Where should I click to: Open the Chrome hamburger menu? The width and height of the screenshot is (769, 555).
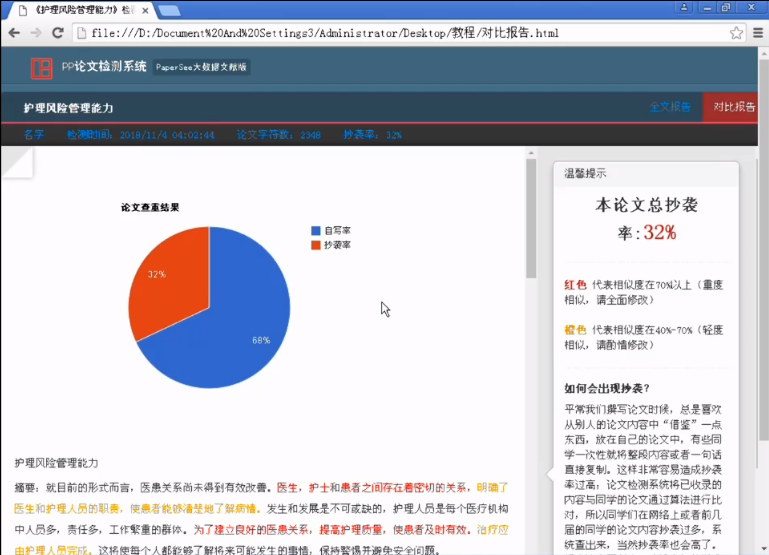pyautogui.click(x=758, y=33)
